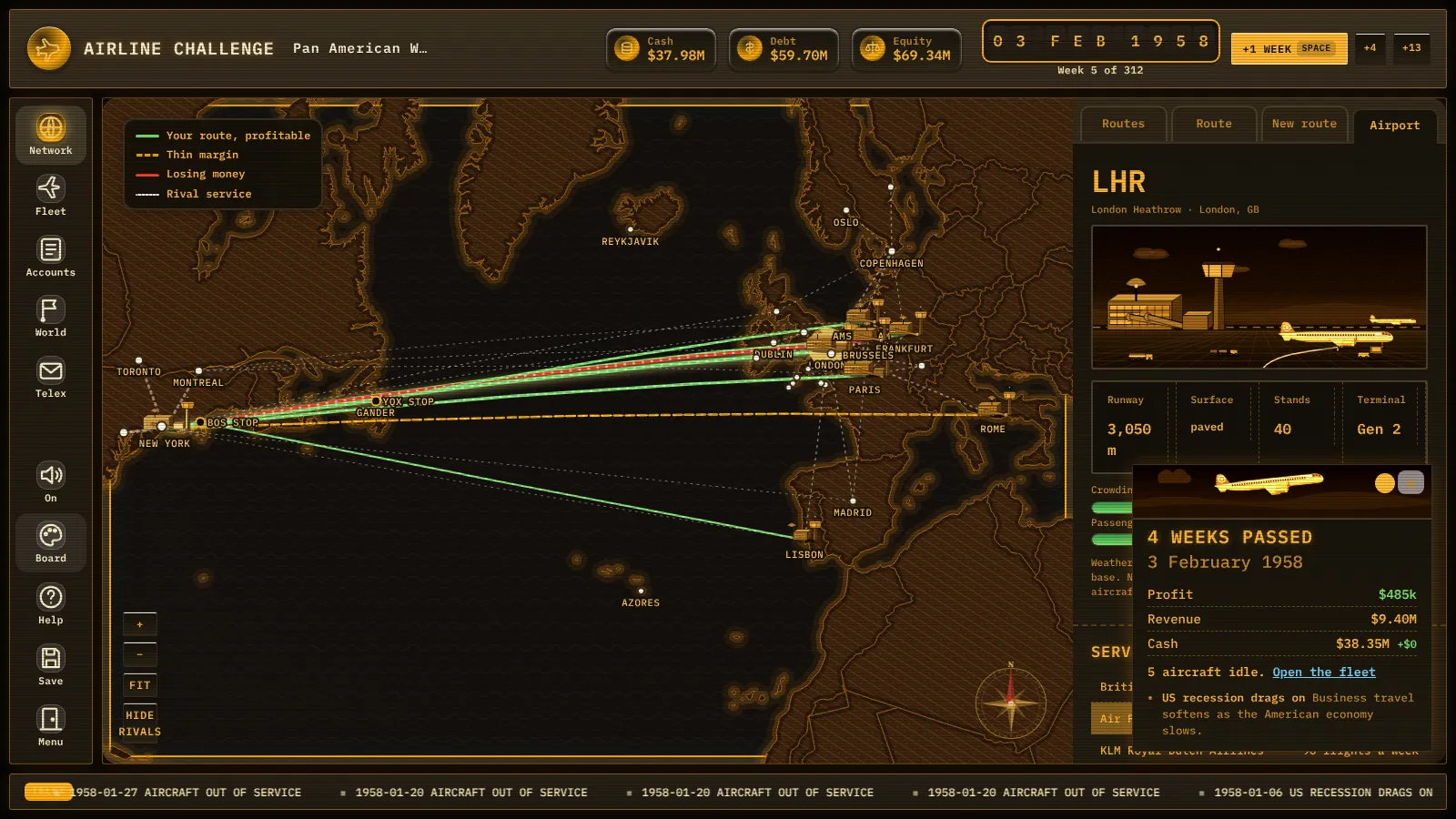Image resolution: width=1456 pixels, height=819 pixels.
Task: Toggle the sound On speaker icon
Action: click(51, 482)
